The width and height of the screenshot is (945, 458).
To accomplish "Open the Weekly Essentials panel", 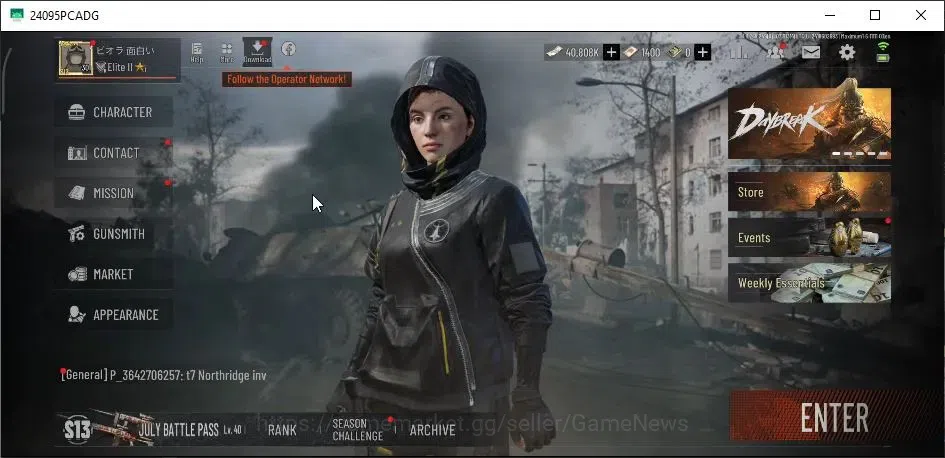I will tap(809, 283).
